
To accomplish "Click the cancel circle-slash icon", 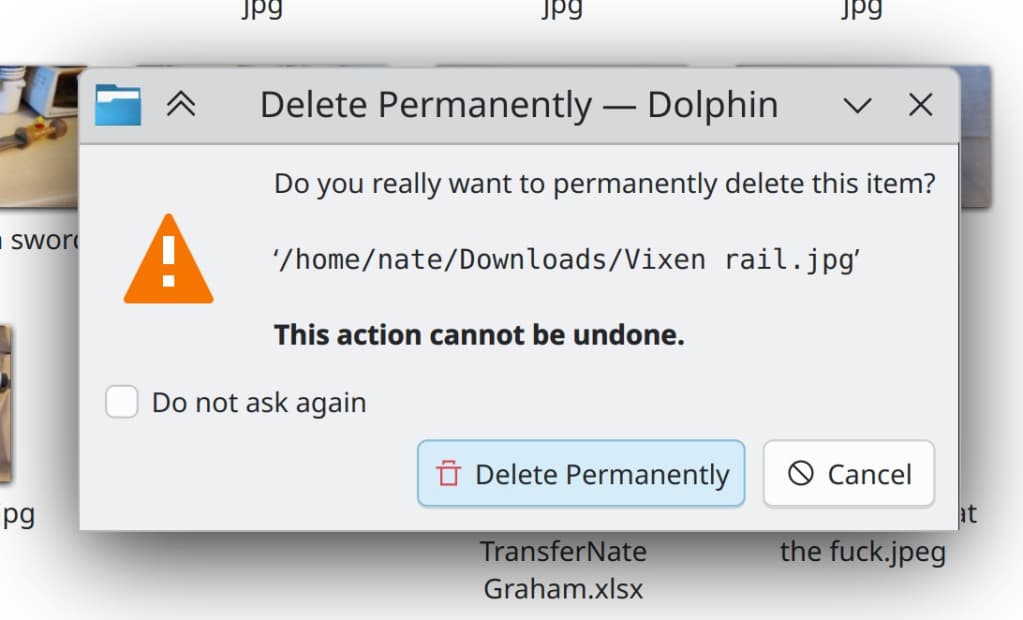I will [801, 473].
